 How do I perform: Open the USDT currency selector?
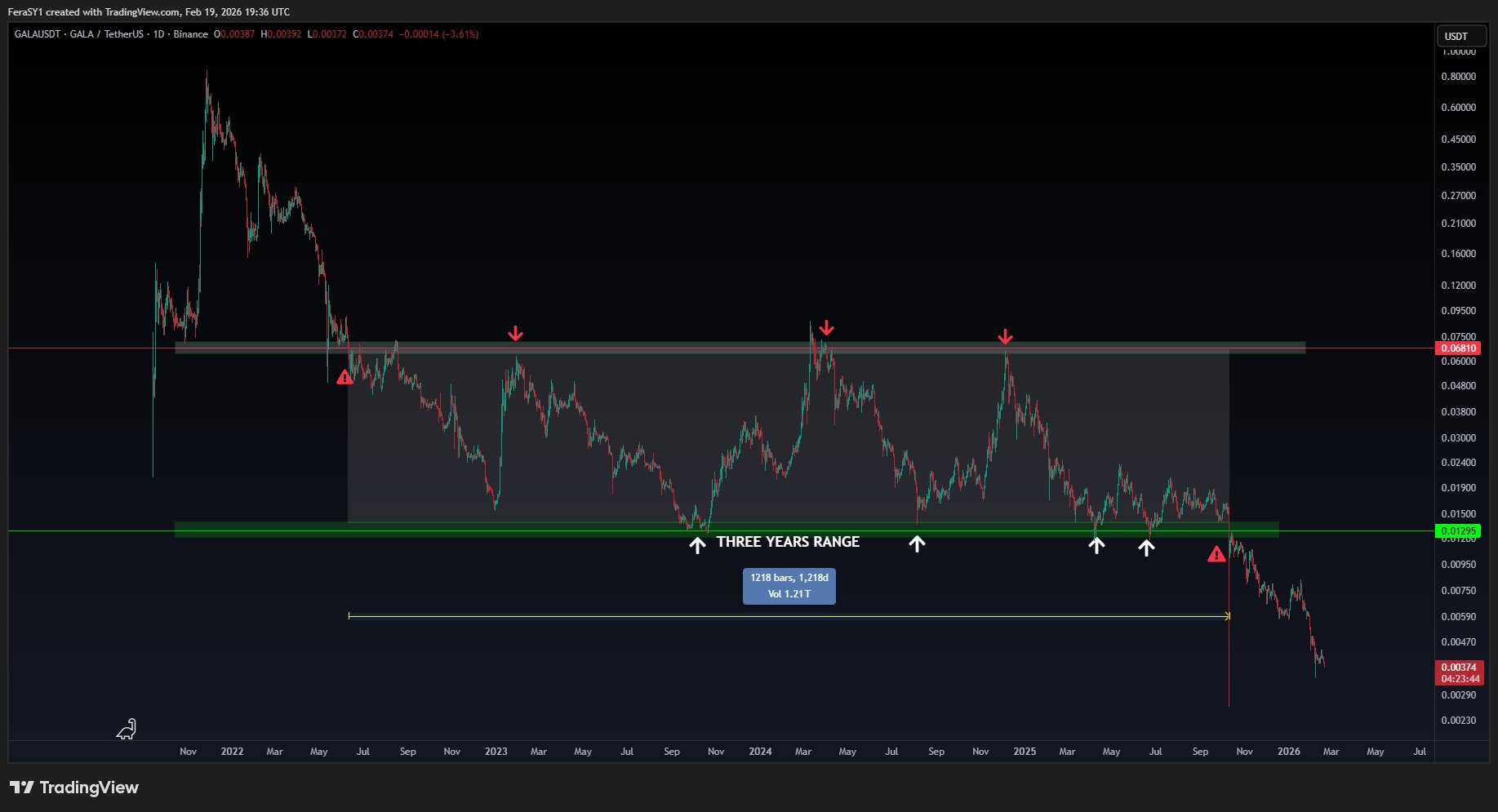(x=1456, y=36)
